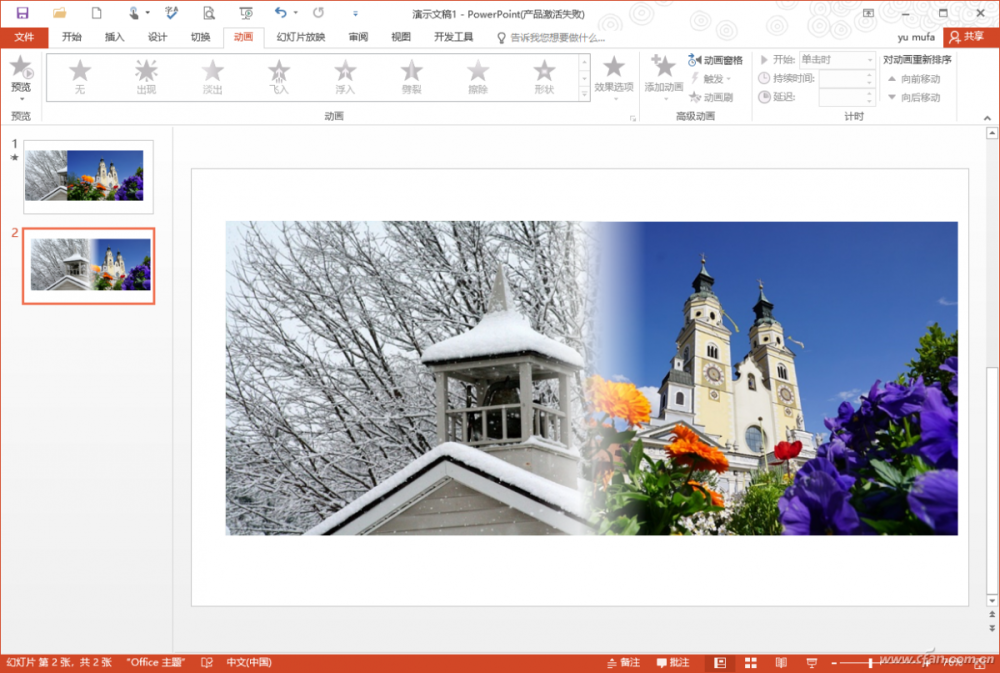Toggle the 备注 notes pane

(623, 663)
